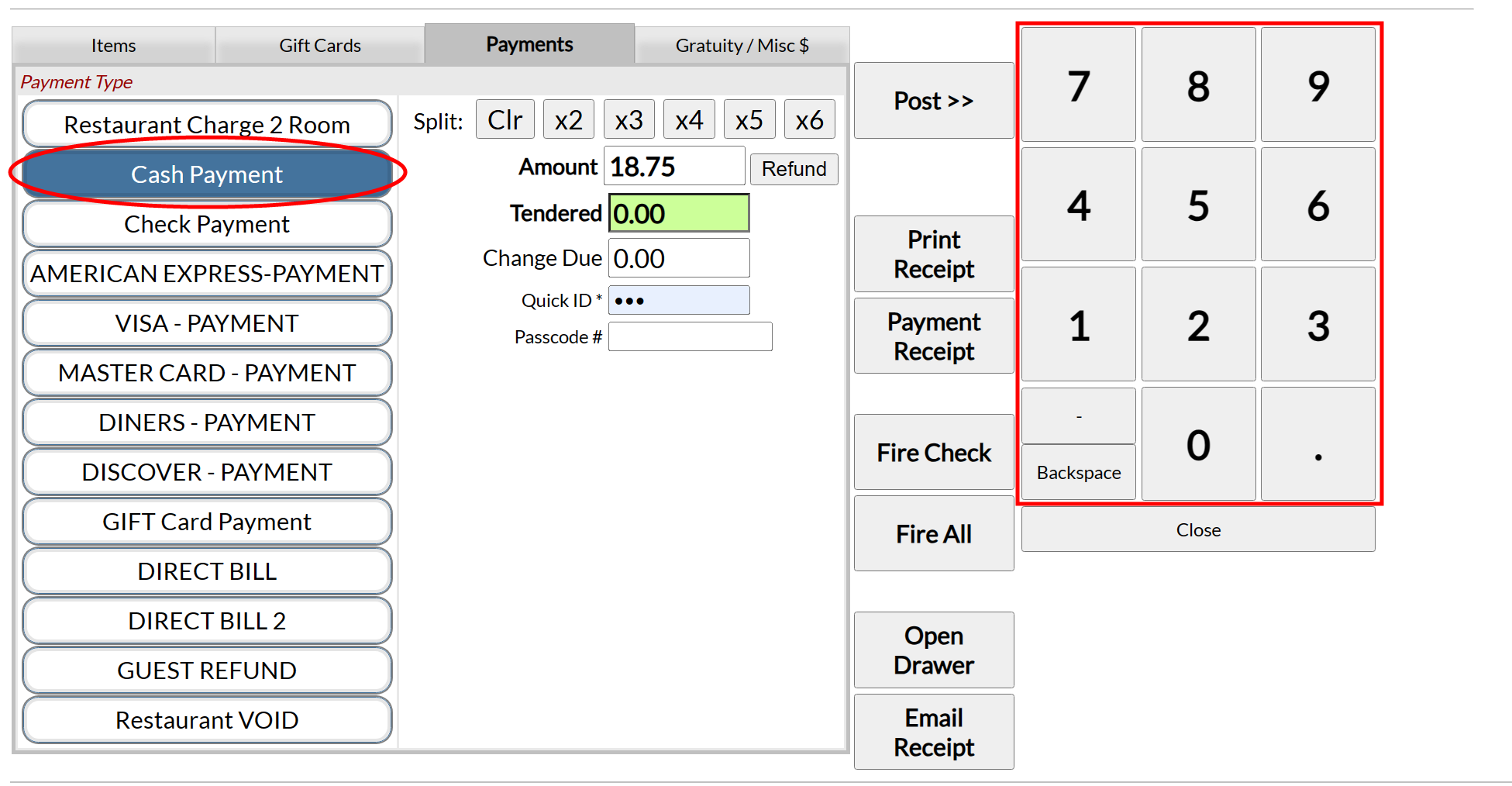1512x786 pixels.
Task: Click the Post >> button
Action: coord(934,100)
